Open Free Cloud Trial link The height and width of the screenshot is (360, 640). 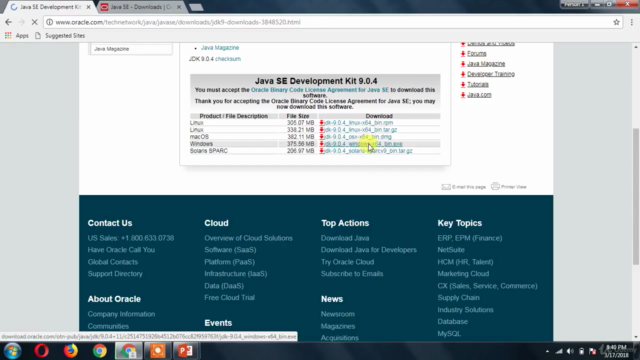[x=229, y=298]
